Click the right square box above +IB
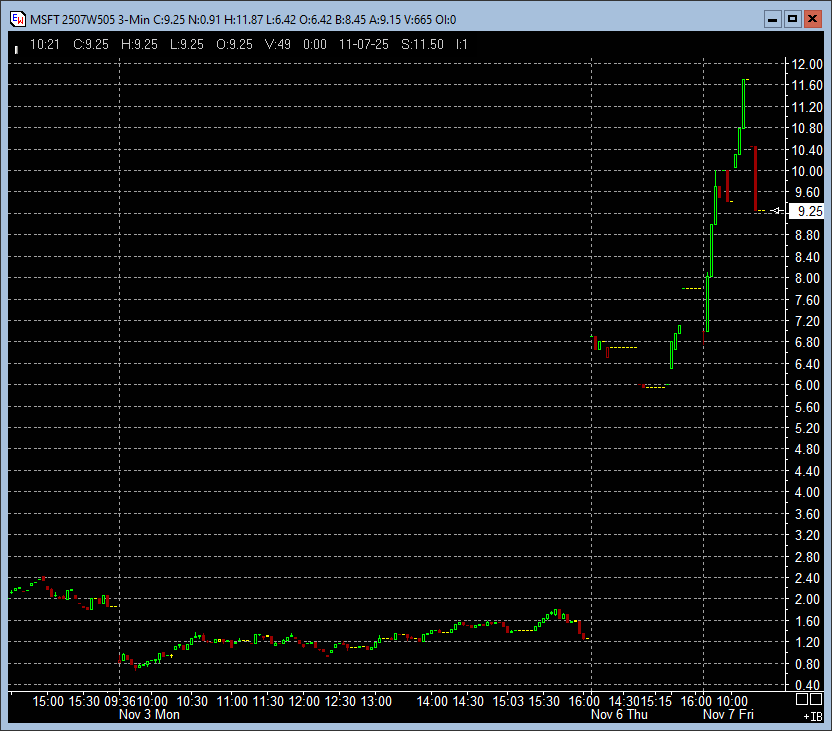The width and height of the screenshot is (832, 731). coord(816,700)
